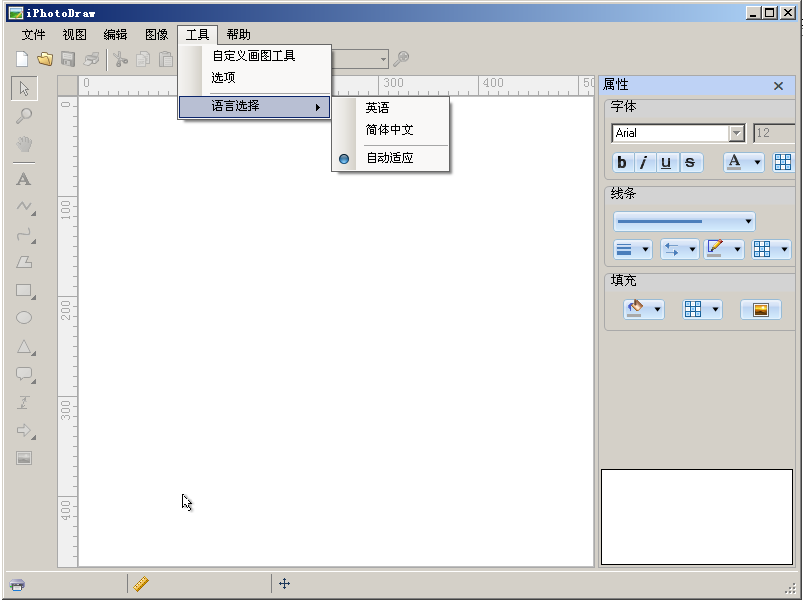The width and height of the screenshot is (803, 601).
Task: Open the 视图 menu
Action: 75,35
